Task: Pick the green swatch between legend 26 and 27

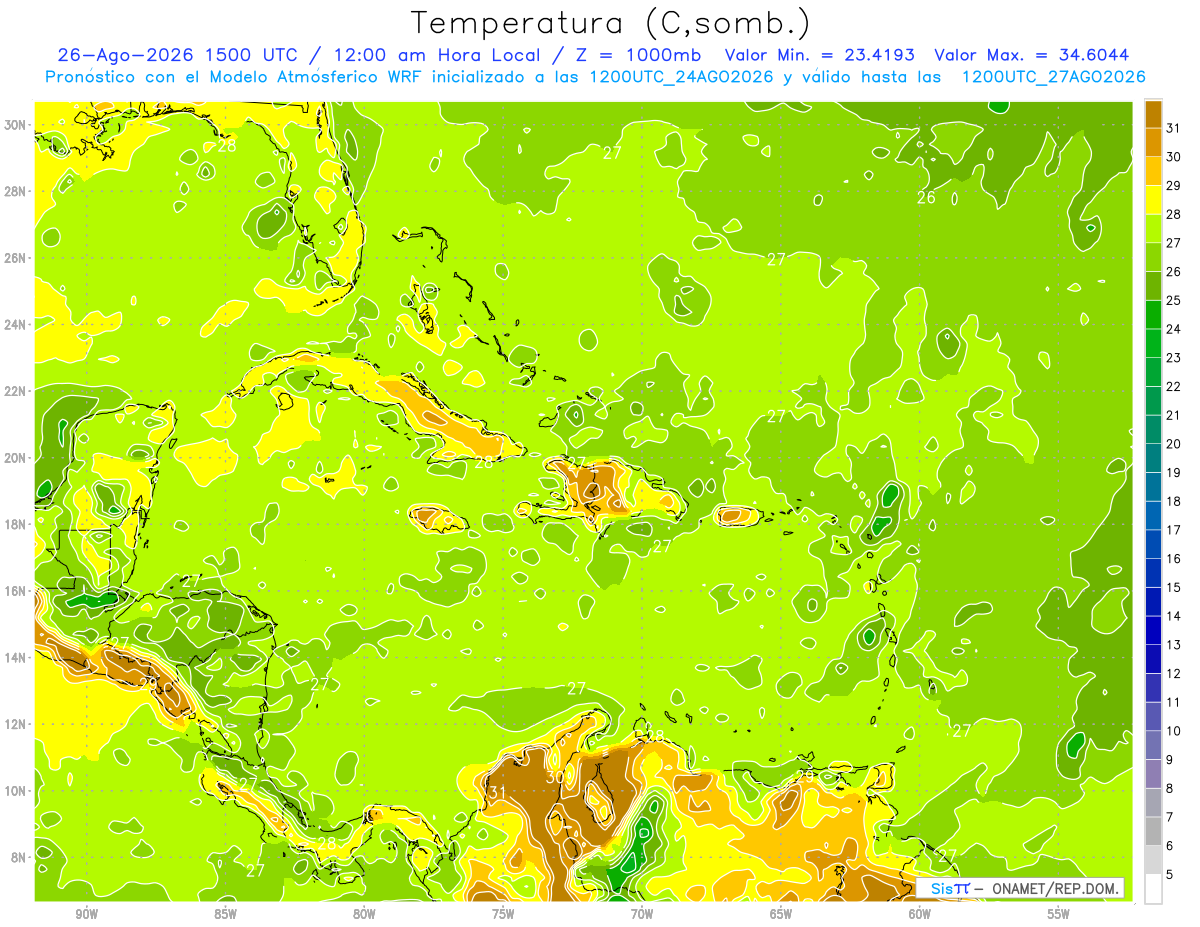Action: coord(1154,256)
